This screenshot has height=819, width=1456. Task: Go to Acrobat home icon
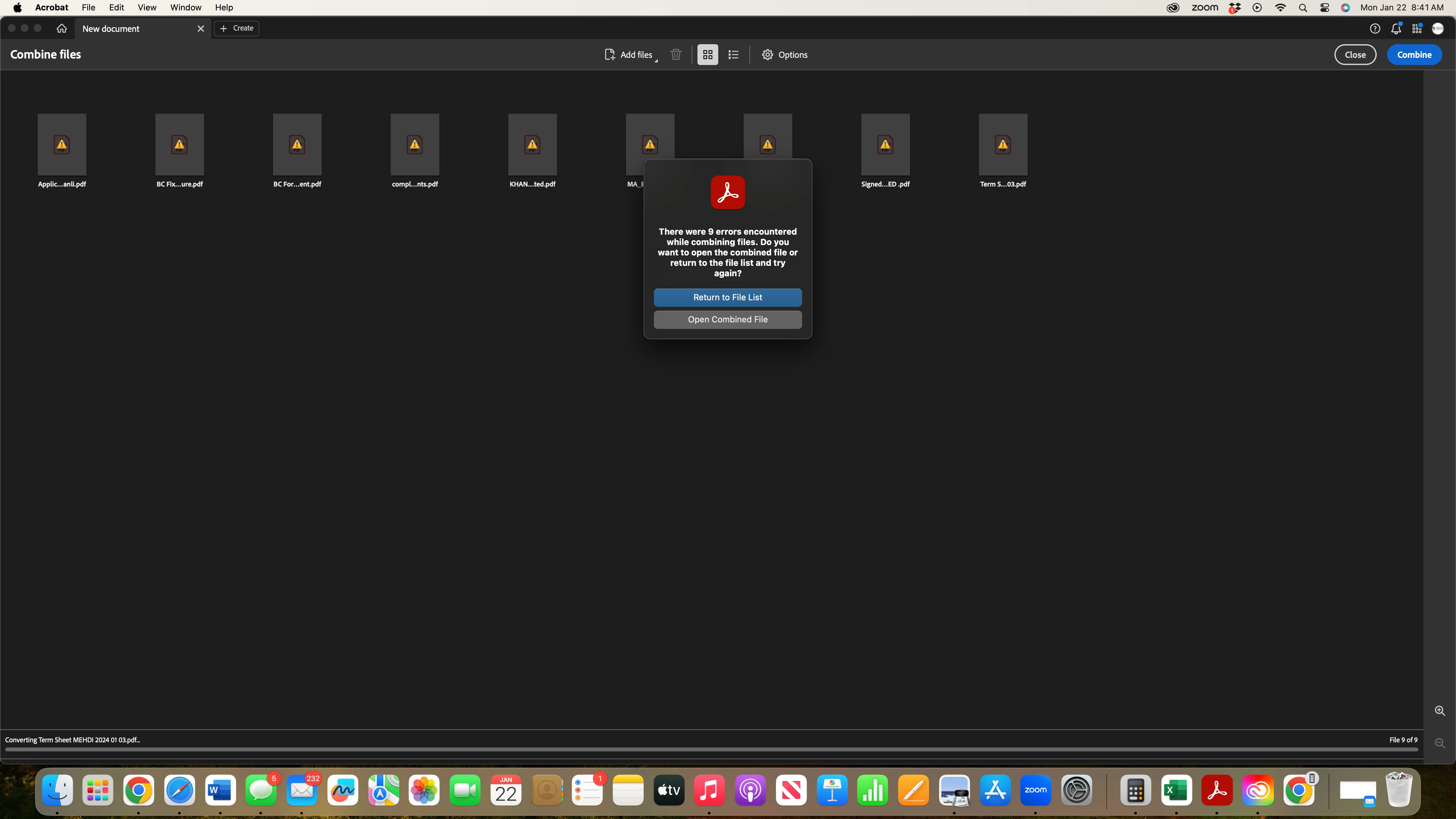click(62, 28)
